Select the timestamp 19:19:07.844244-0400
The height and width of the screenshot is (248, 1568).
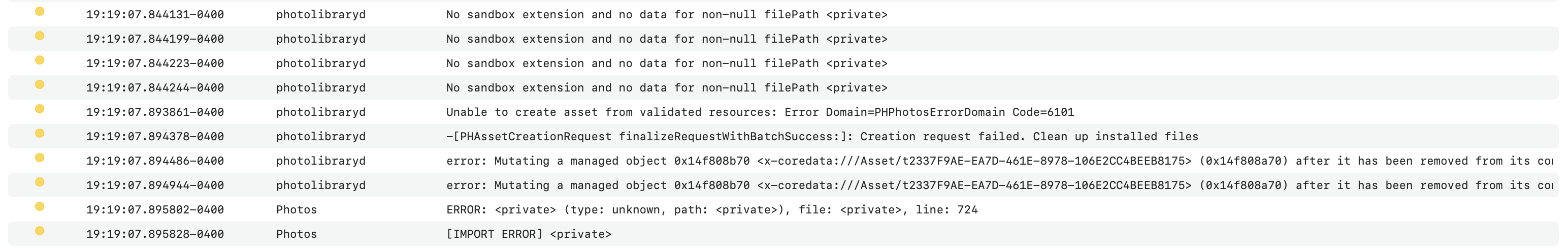[155, 88]
